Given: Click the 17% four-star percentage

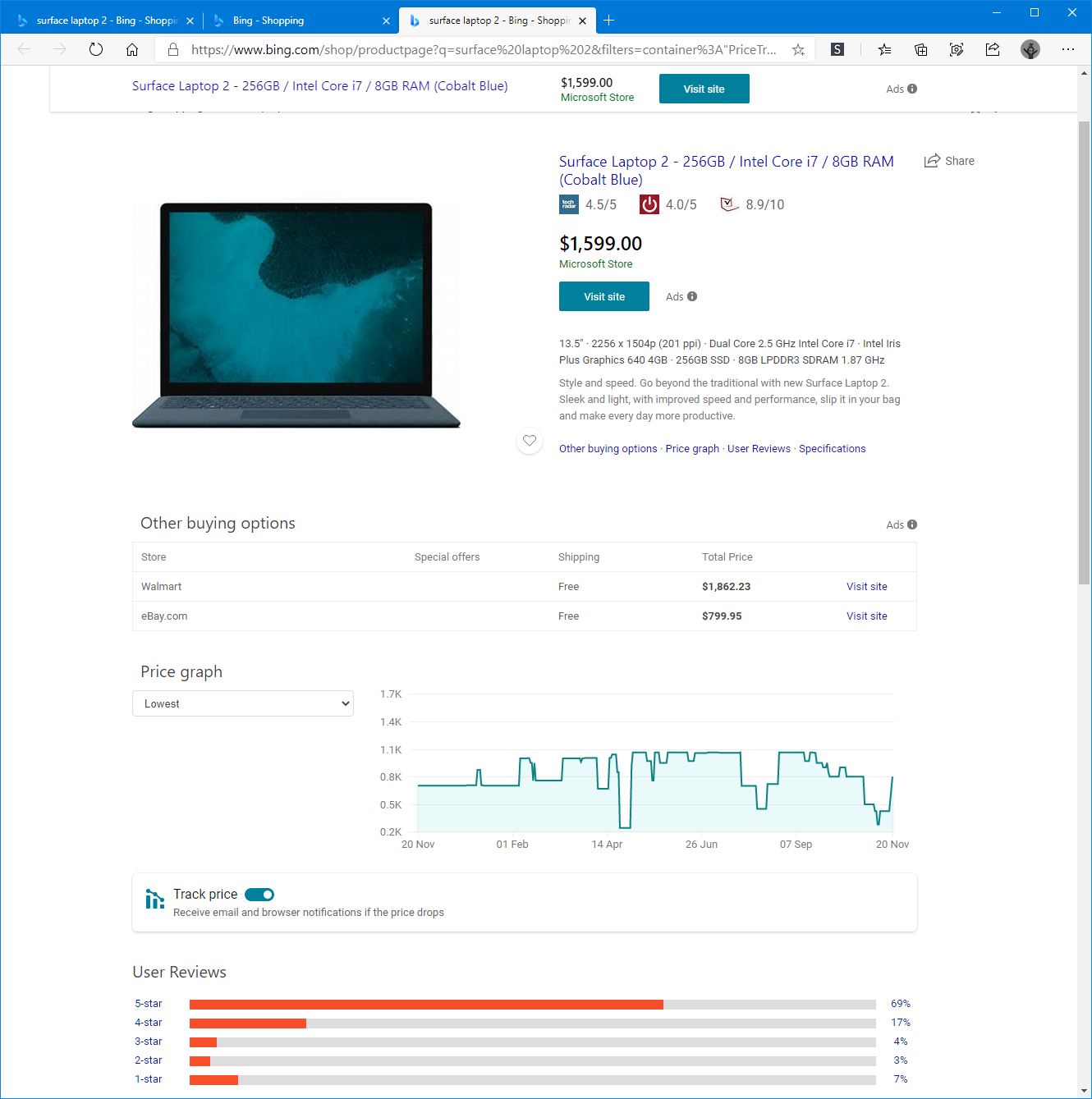Looking at the screenshot, I should [901, 1023].
